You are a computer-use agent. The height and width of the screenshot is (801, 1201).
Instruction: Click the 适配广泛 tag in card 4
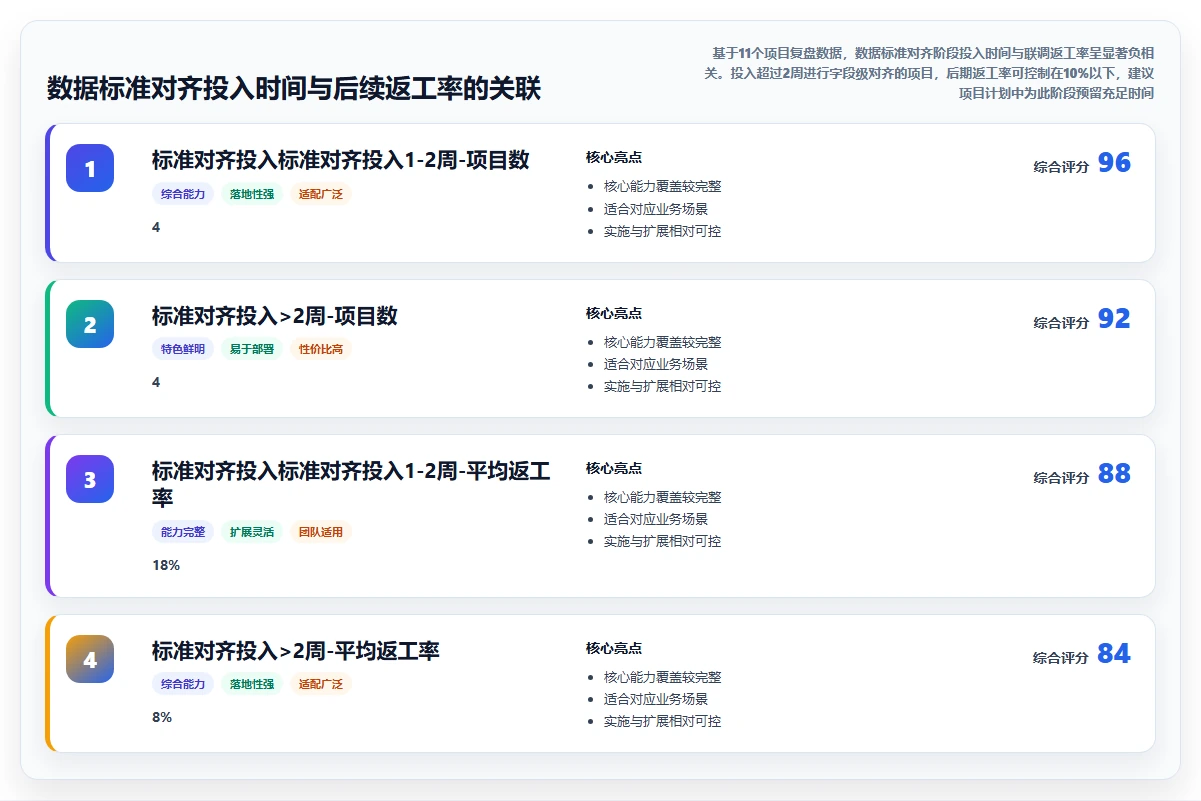pos(321,684)
